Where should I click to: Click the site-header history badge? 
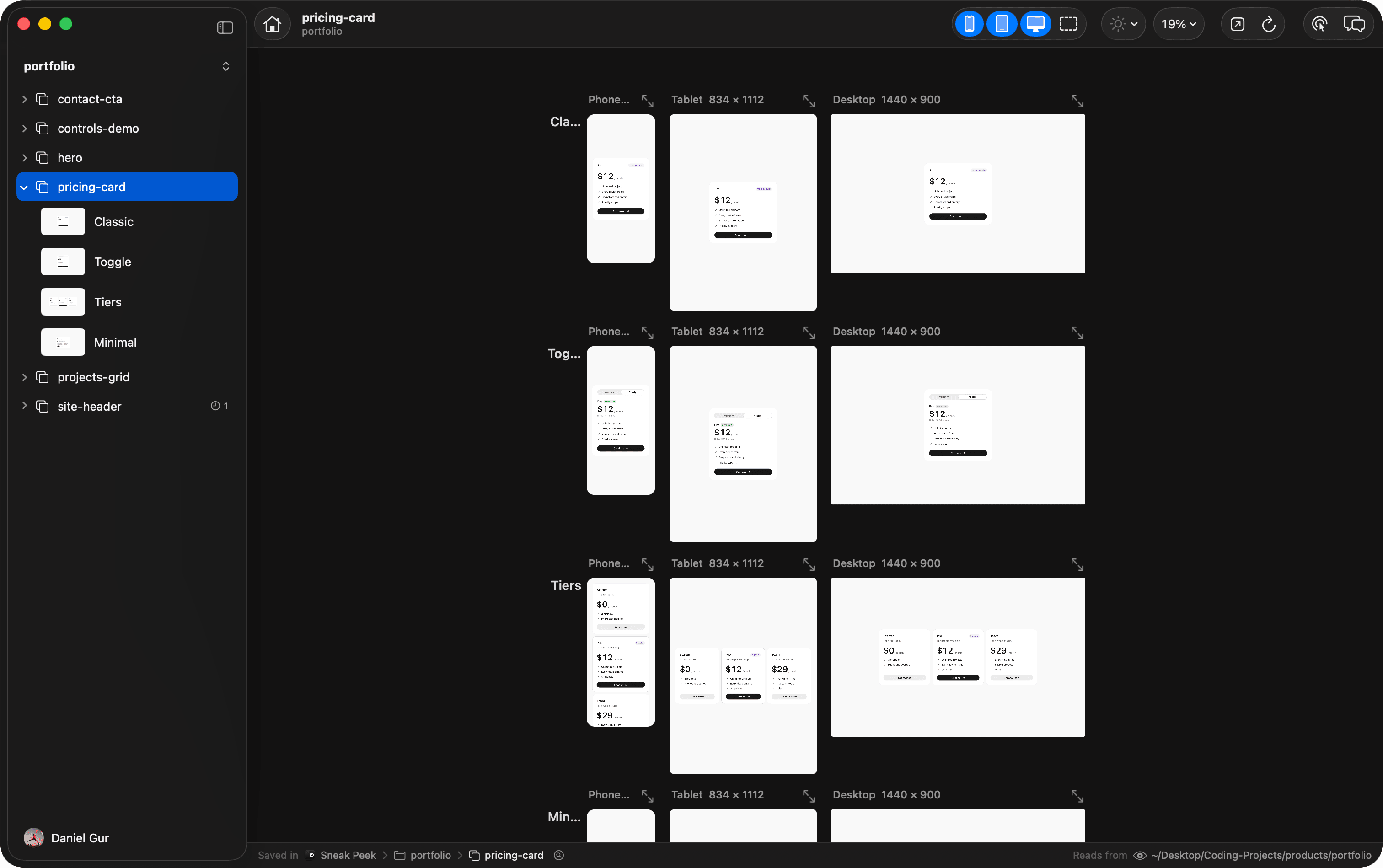[x=220, y=406]
